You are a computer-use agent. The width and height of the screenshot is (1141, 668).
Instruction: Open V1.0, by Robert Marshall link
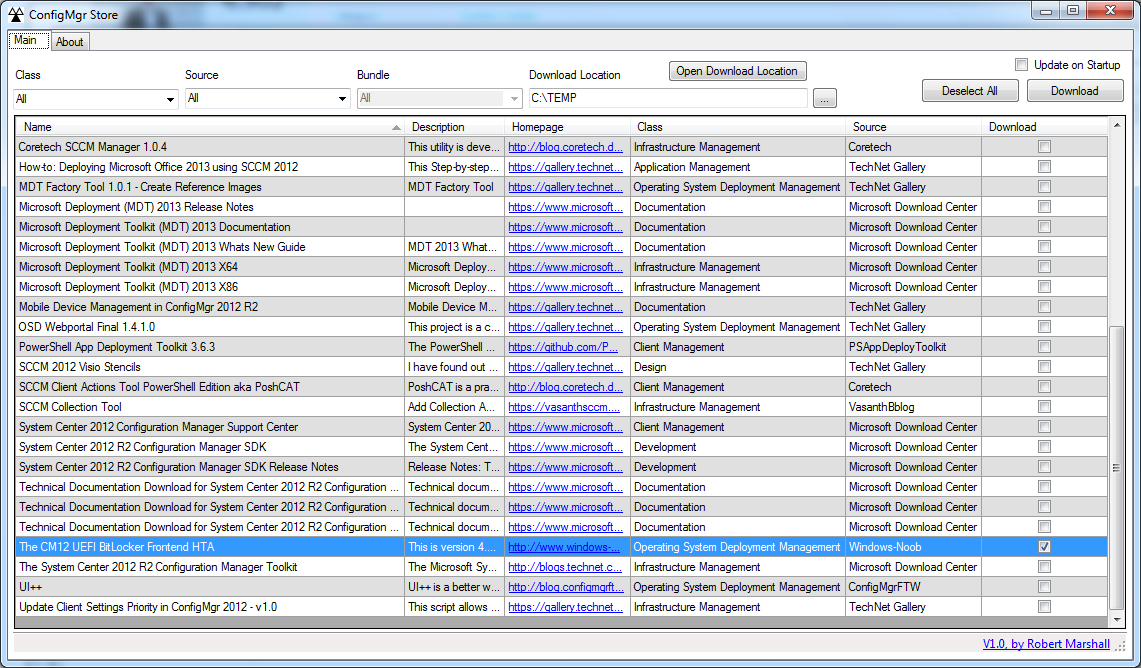(1046, 644)
